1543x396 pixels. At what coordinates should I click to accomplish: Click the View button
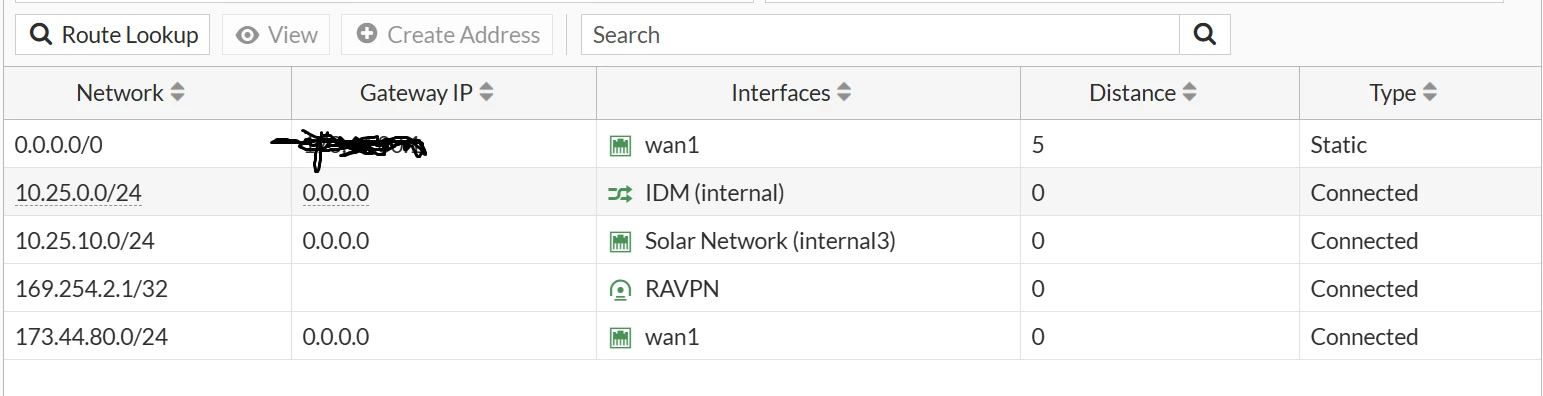277,35
